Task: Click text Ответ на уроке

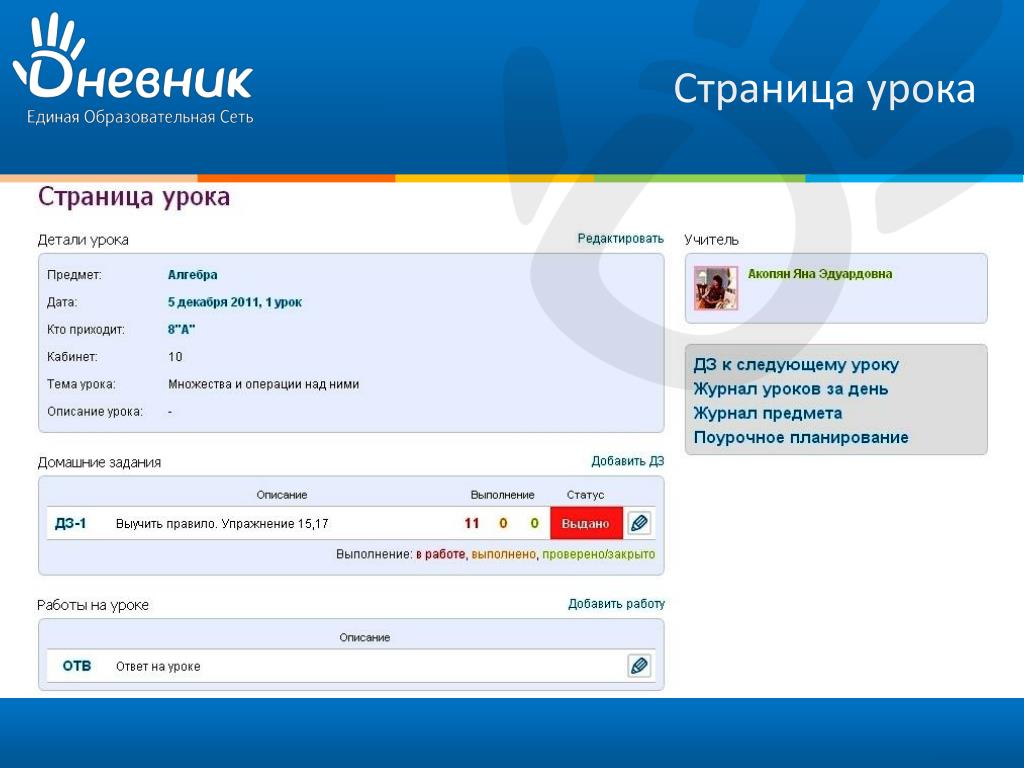Action: 158,666
